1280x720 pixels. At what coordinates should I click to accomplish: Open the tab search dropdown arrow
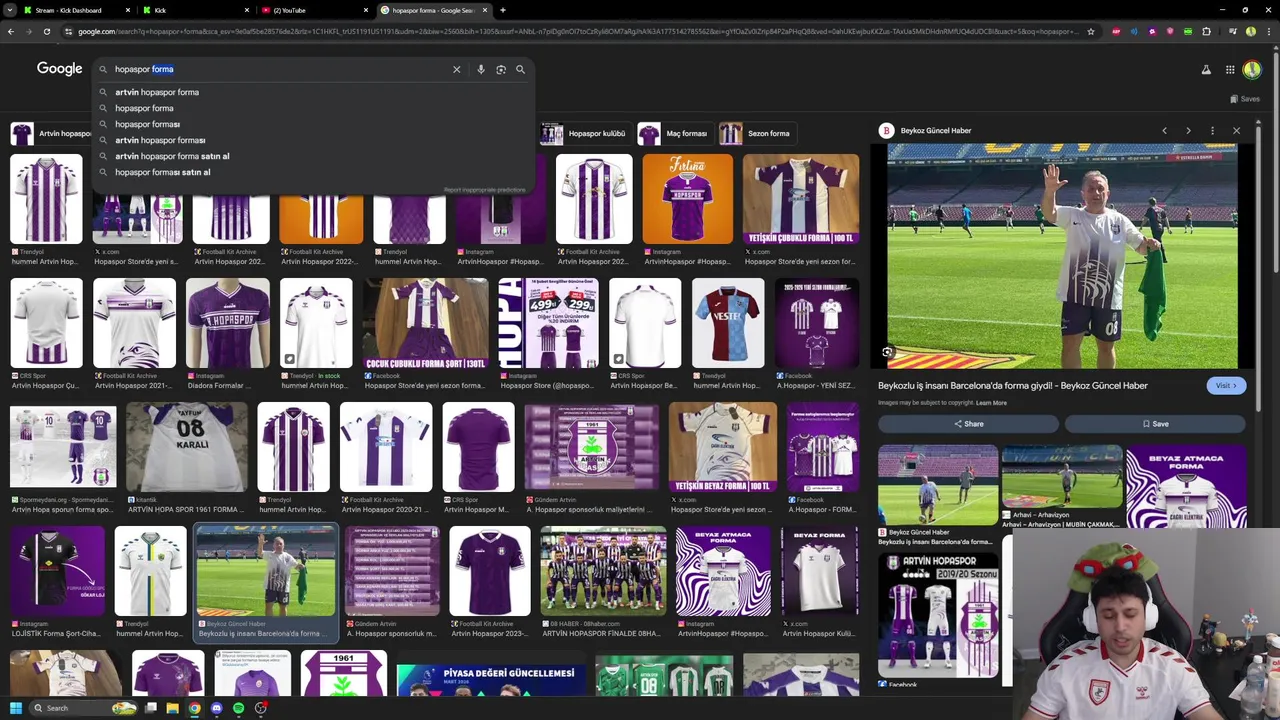(x=9, y=10)
